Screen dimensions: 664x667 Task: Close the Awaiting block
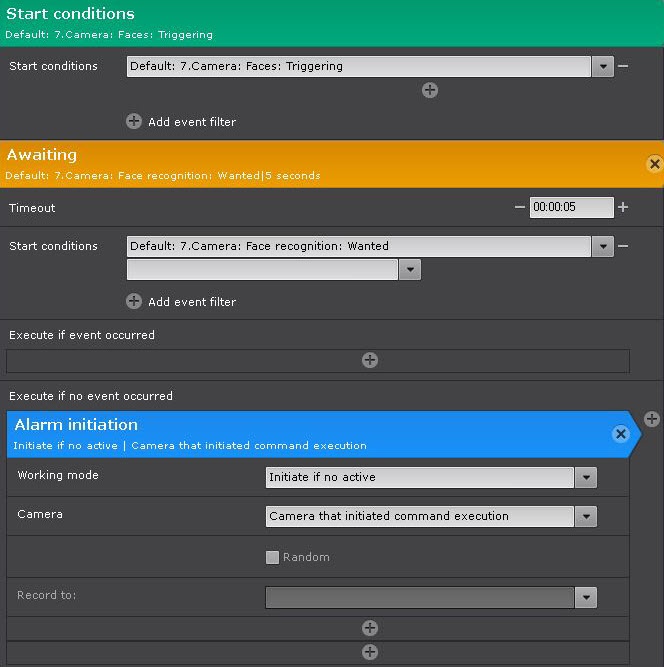click(654, 164)
